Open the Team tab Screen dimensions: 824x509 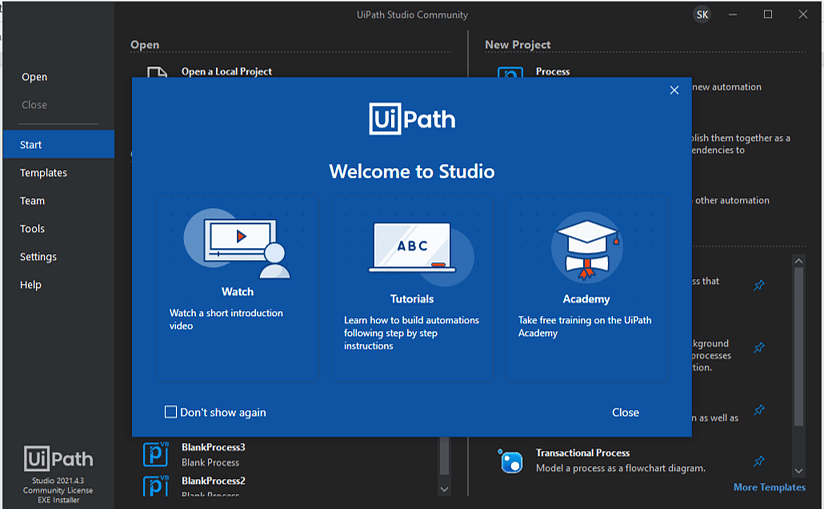pos(32,201)
